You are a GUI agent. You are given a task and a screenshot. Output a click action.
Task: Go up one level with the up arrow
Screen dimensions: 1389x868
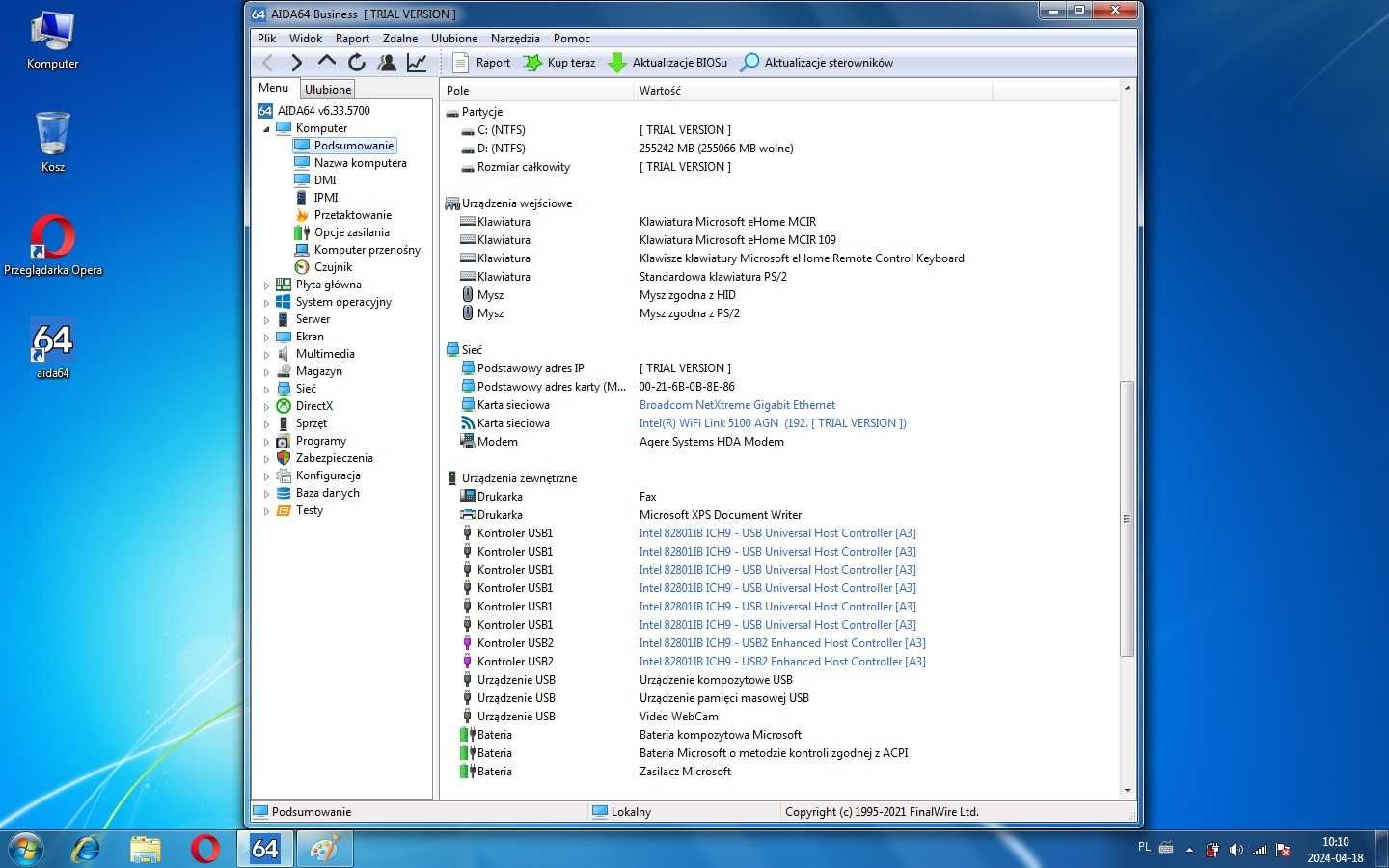click(x=326, y=62)
